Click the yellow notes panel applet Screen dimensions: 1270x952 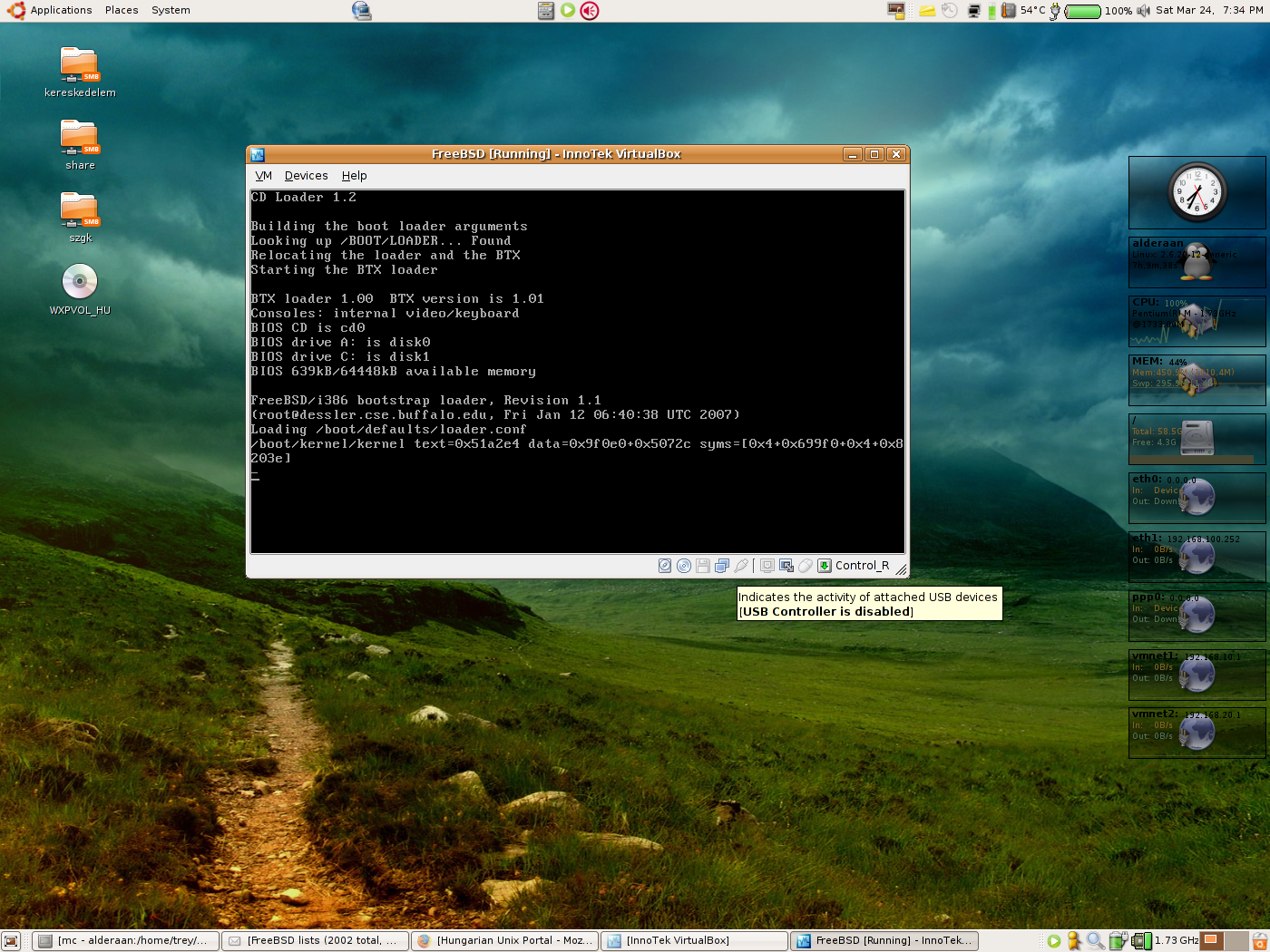click(927, 11)
